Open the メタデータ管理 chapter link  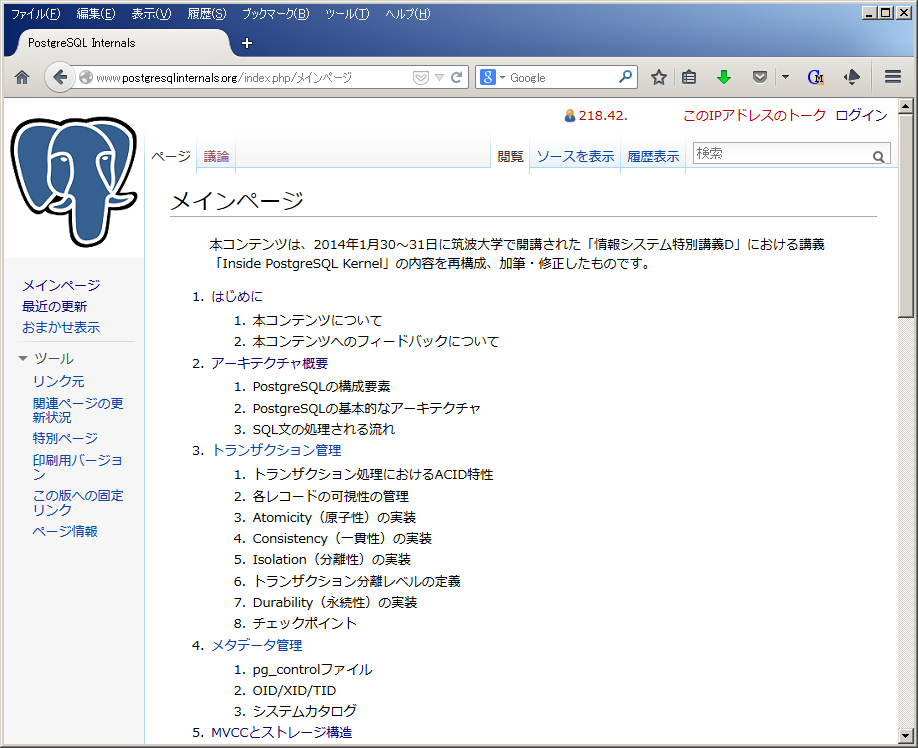click(256, 645)
